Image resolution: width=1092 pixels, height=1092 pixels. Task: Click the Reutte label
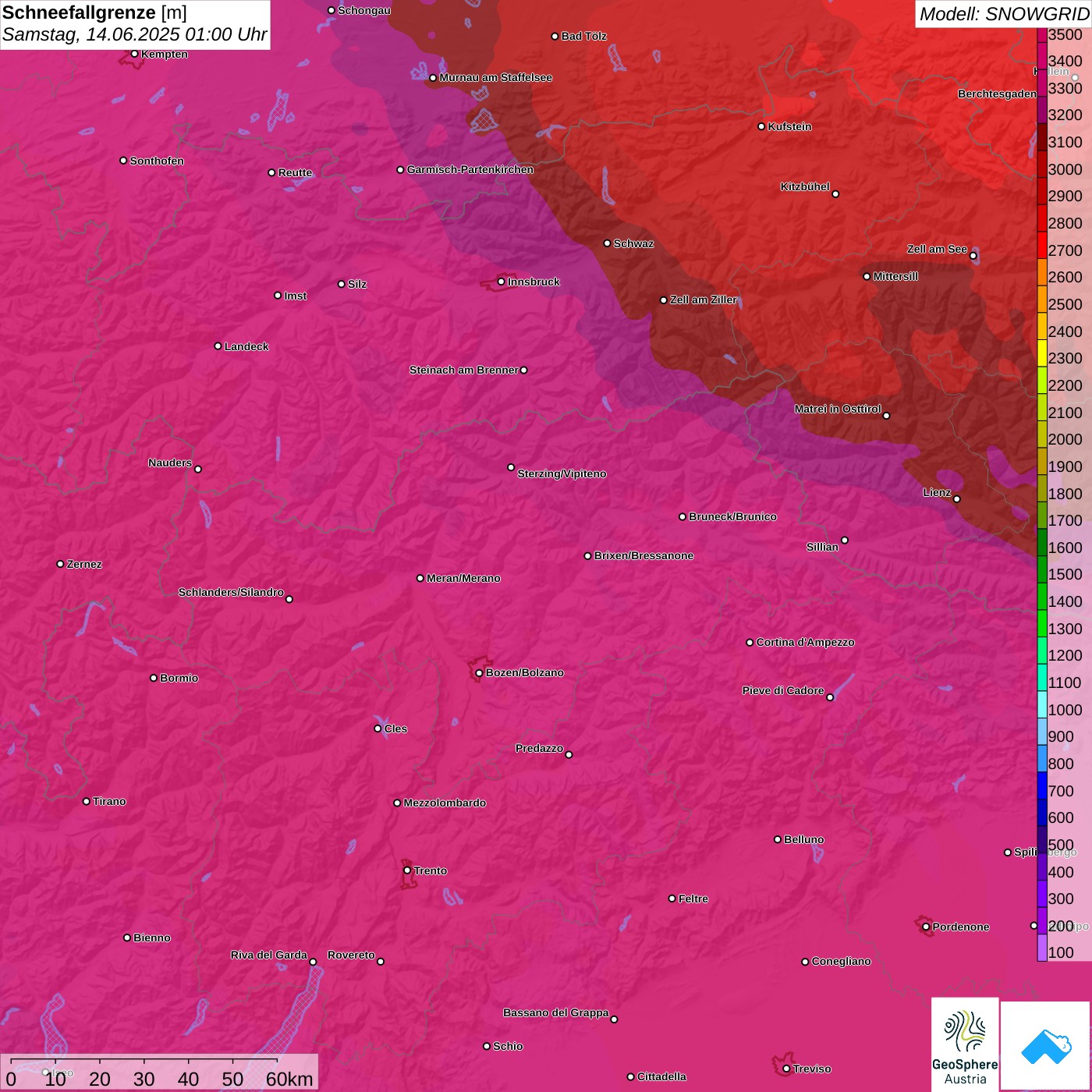295,172
